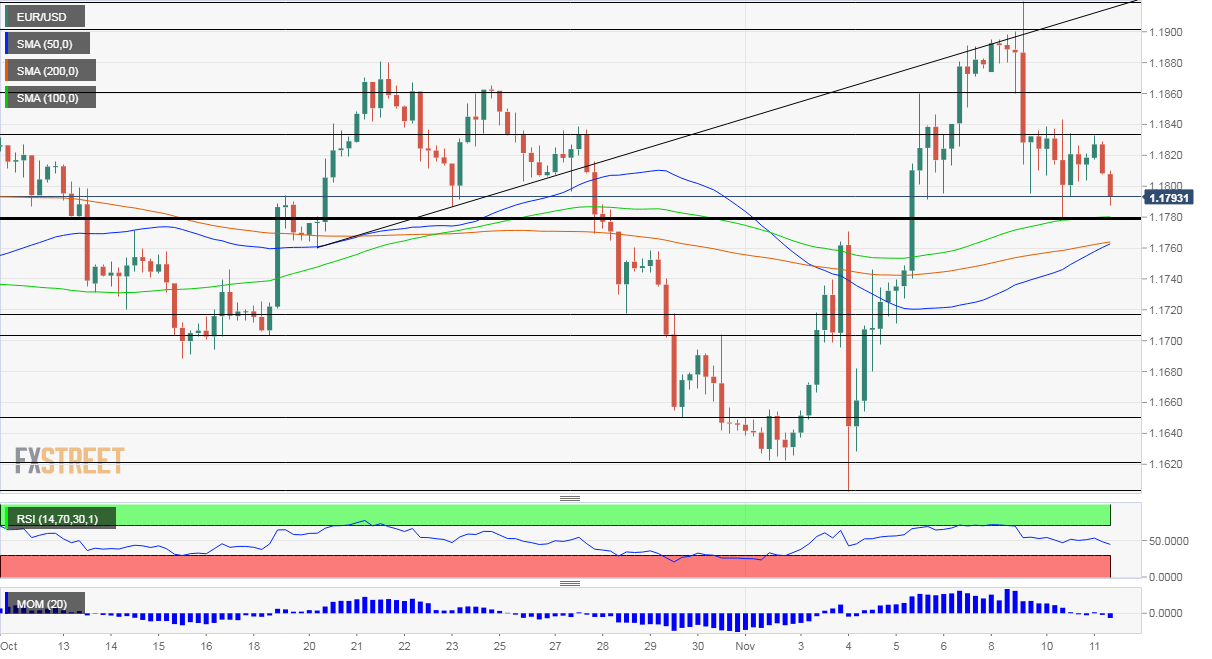Click date 11 on the time axis
The width and height of the screenshot is (1212, 659).
tap(1094, 647)
